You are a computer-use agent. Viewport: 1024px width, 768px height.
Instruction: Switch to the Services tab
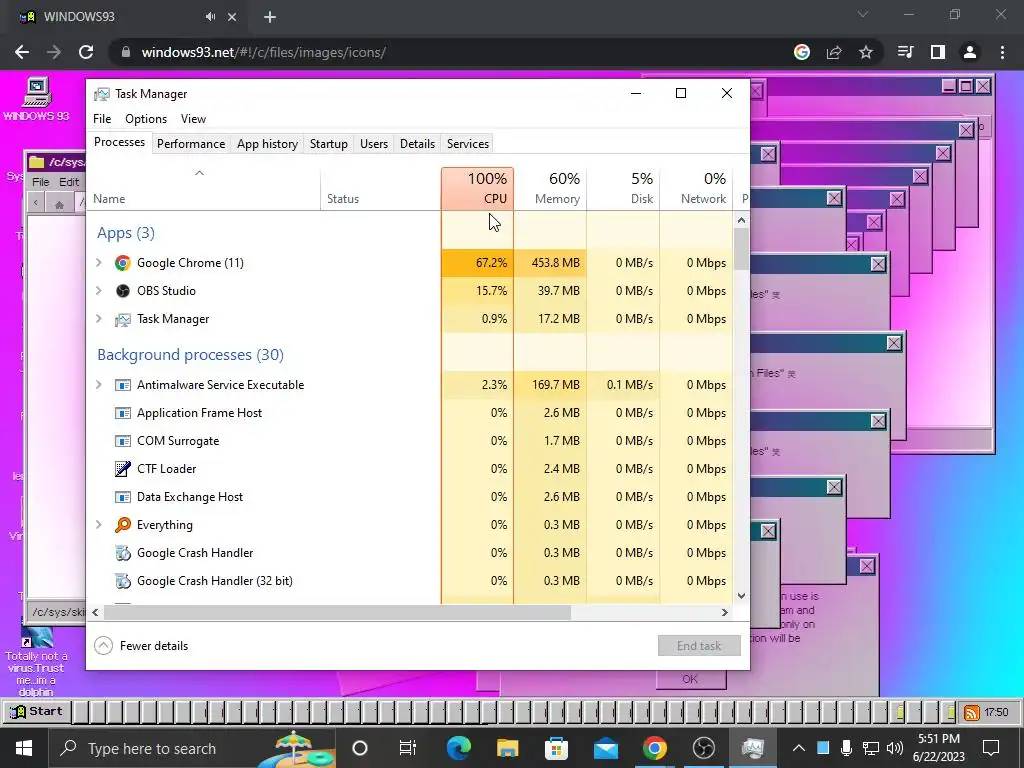pos(468,144)
